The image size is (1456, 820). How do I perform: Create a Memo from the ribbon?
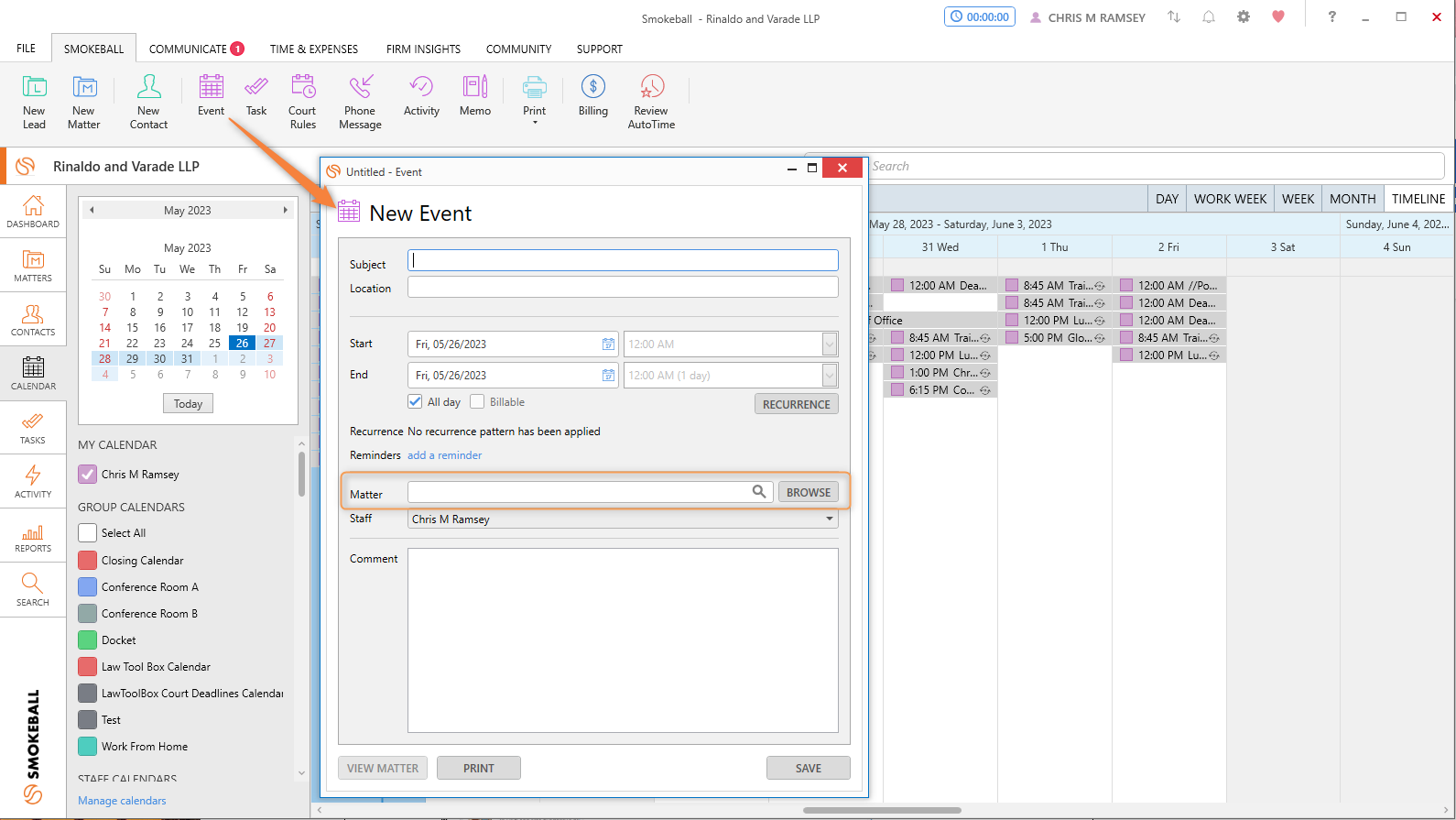[x=475, y=95]
